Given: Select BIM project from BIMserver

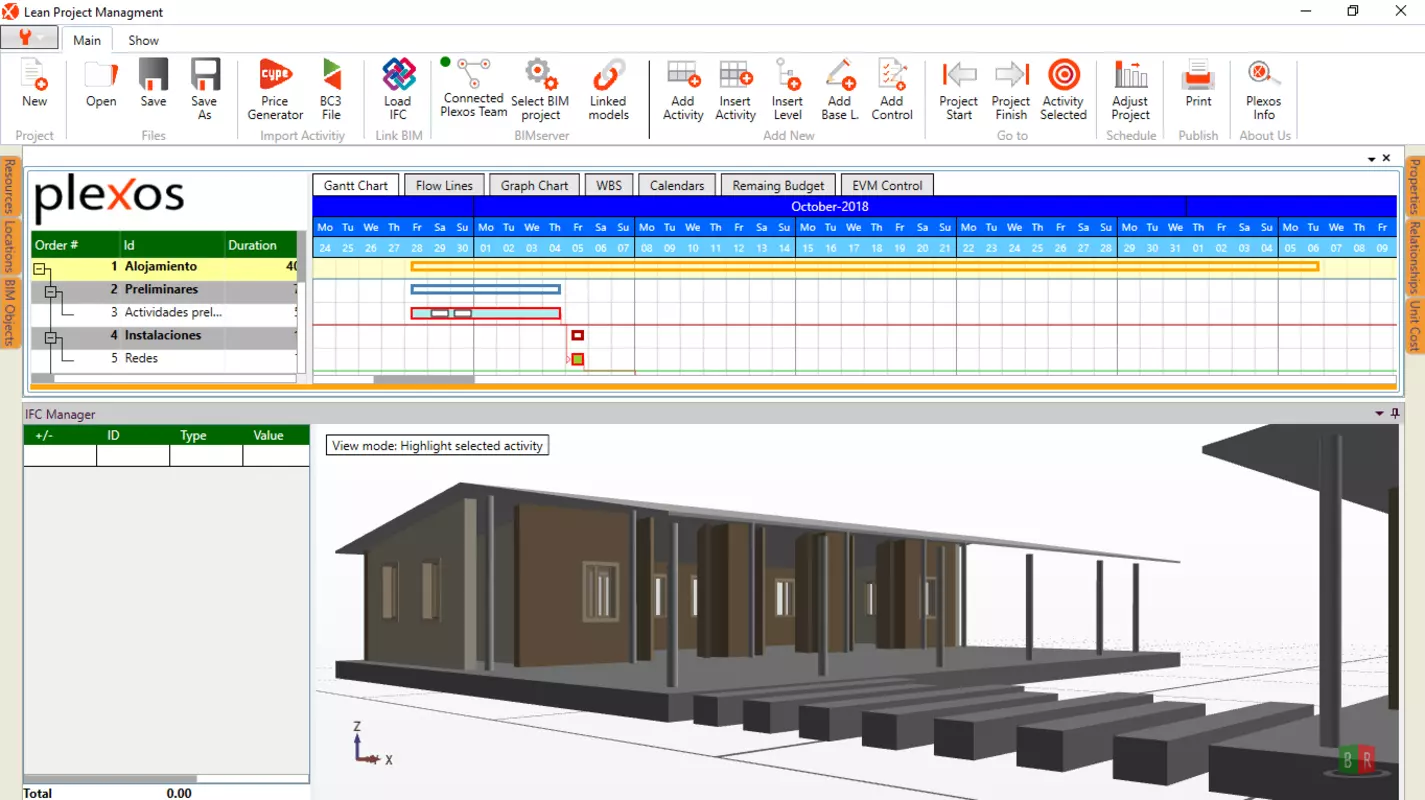Looking at the screenshot, I should point(540,89).
